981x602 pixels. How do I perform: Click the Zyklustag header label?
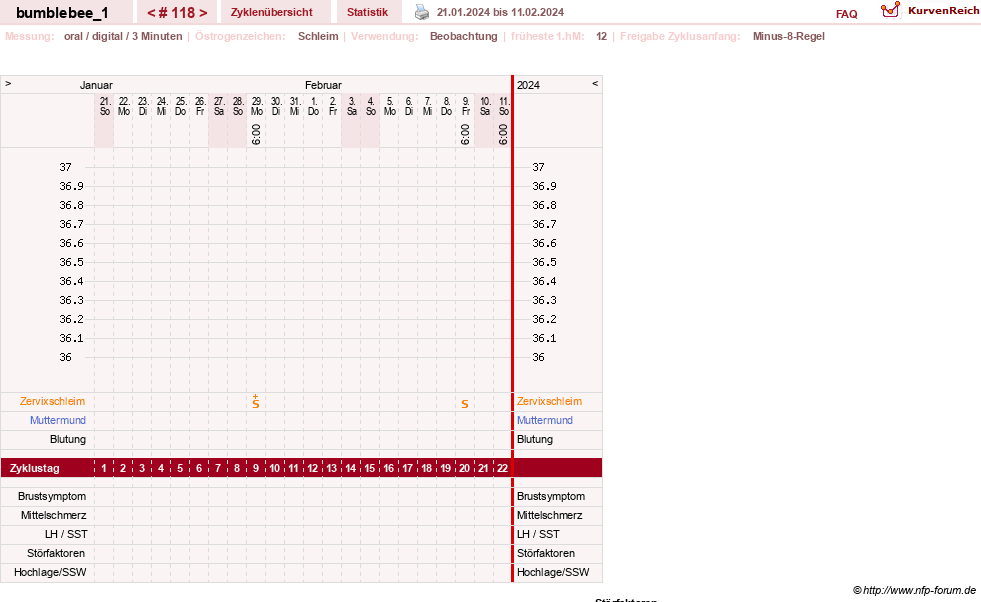[x=34, y=468]
